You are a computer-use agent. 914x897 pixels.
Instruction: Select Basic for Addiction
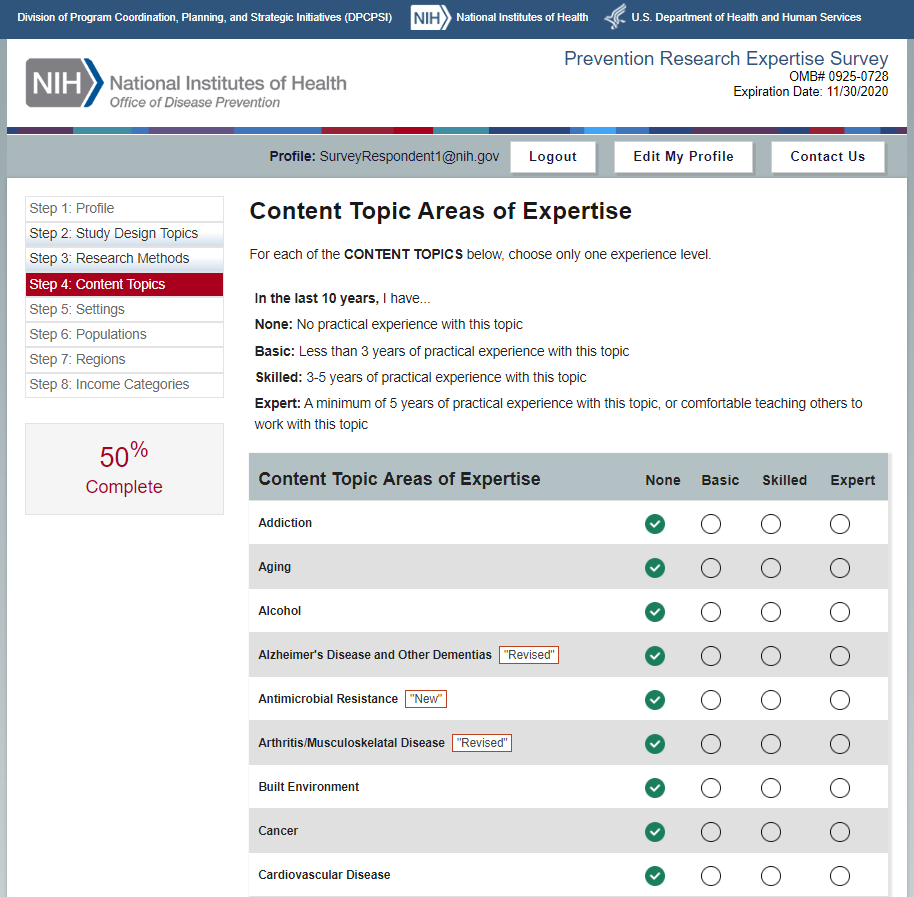(711, 524)
